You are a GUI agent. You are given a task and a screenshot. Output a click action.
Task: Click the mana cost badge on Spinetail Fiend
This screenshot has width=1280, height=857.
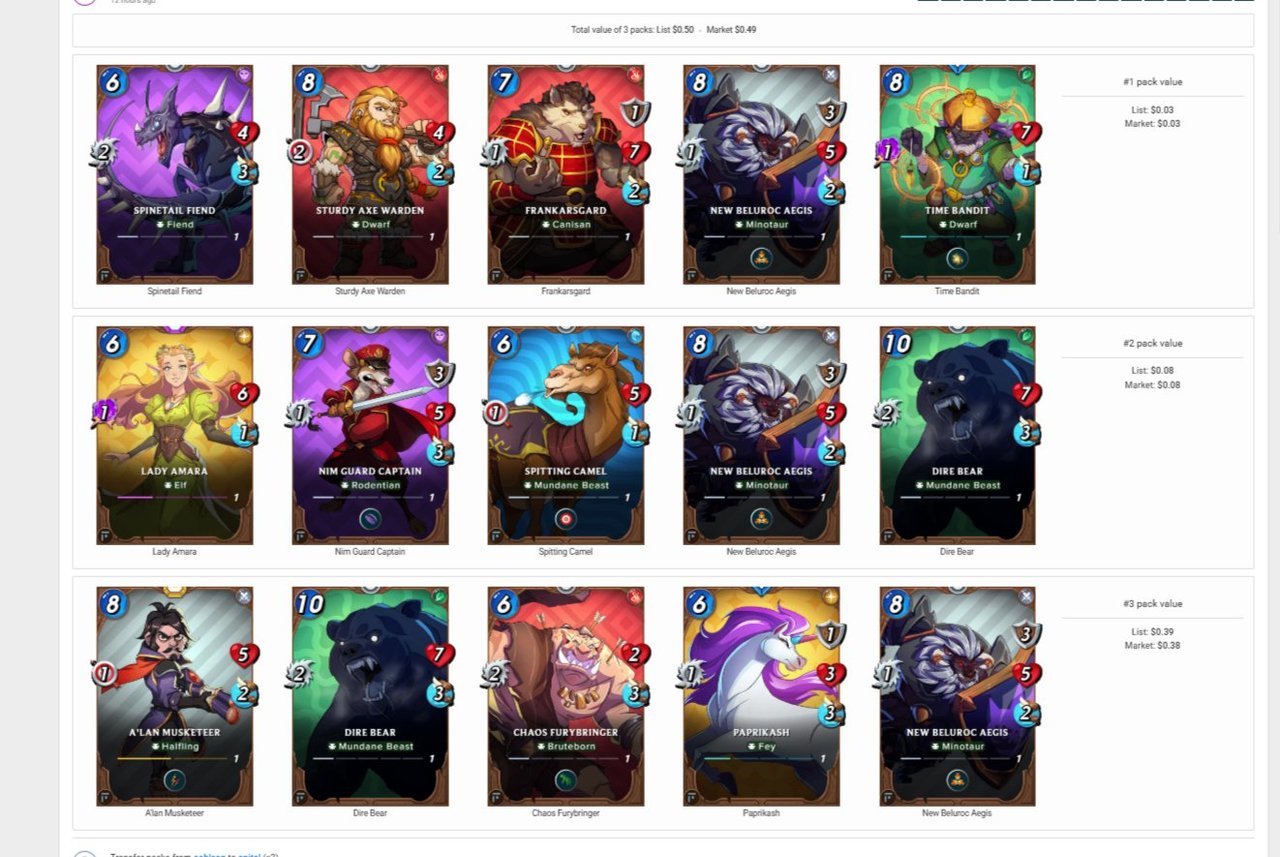tap(113, 83)
